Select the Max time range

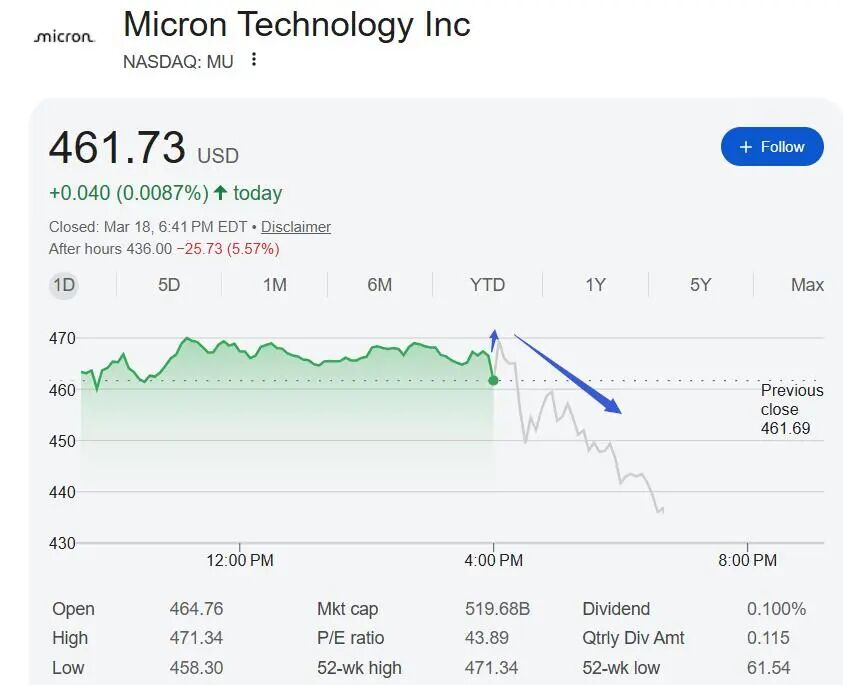pos(806,285)
